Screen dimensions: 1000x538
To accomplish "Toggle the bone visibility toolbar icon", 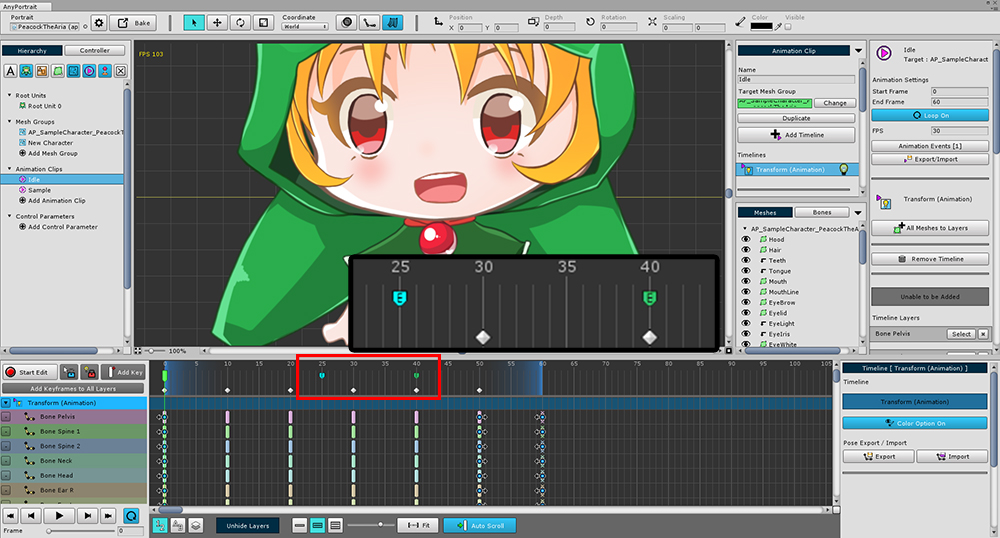I will (x=369, y=23).
